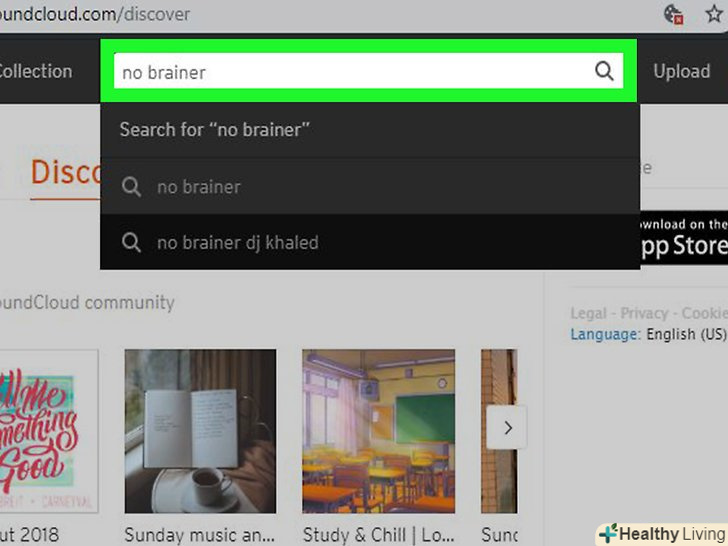Open the Language: English (US) selector
The image size is (728, 546).
[648, 334]
